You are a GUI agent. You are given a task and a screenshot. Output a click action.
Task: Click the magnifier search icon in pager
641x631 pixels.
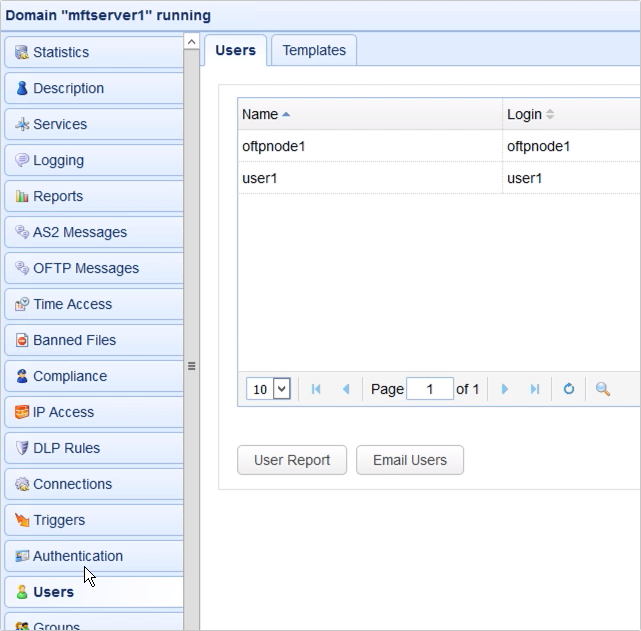603,389
